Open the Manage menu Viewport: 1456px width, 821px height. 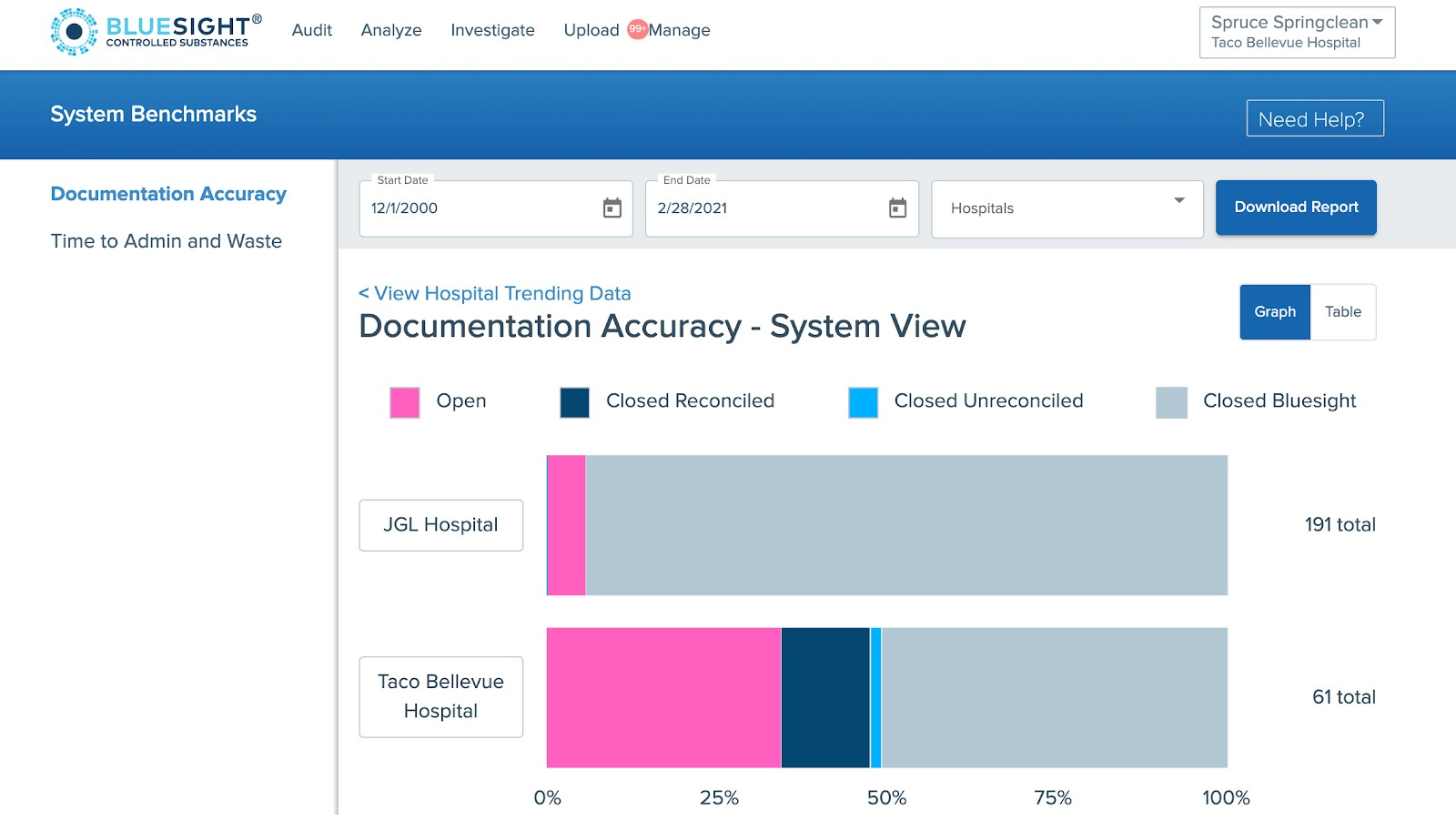coord(680,30)
